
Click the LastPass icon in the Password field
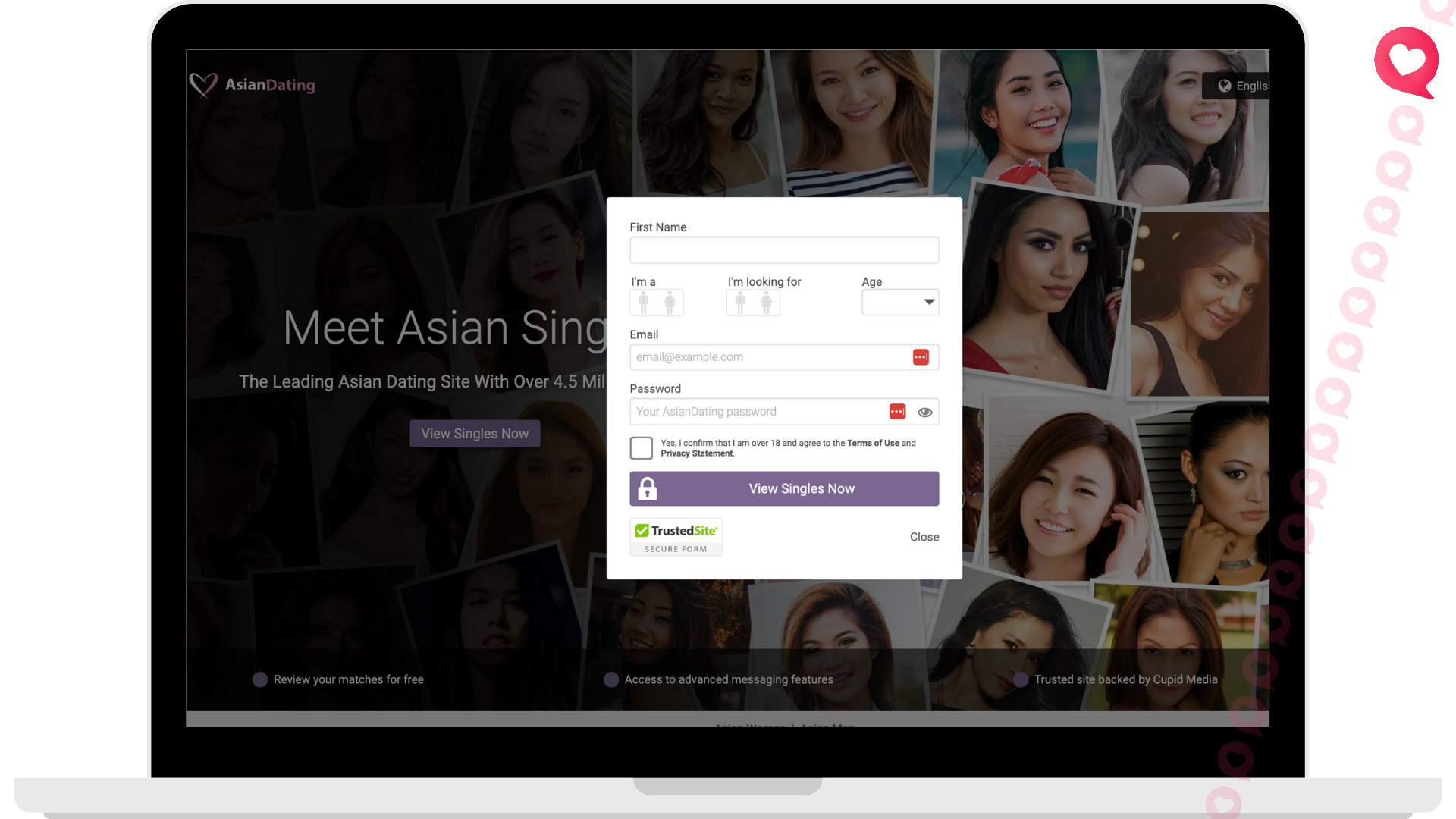pyautogui.click(x=897, y=411)
